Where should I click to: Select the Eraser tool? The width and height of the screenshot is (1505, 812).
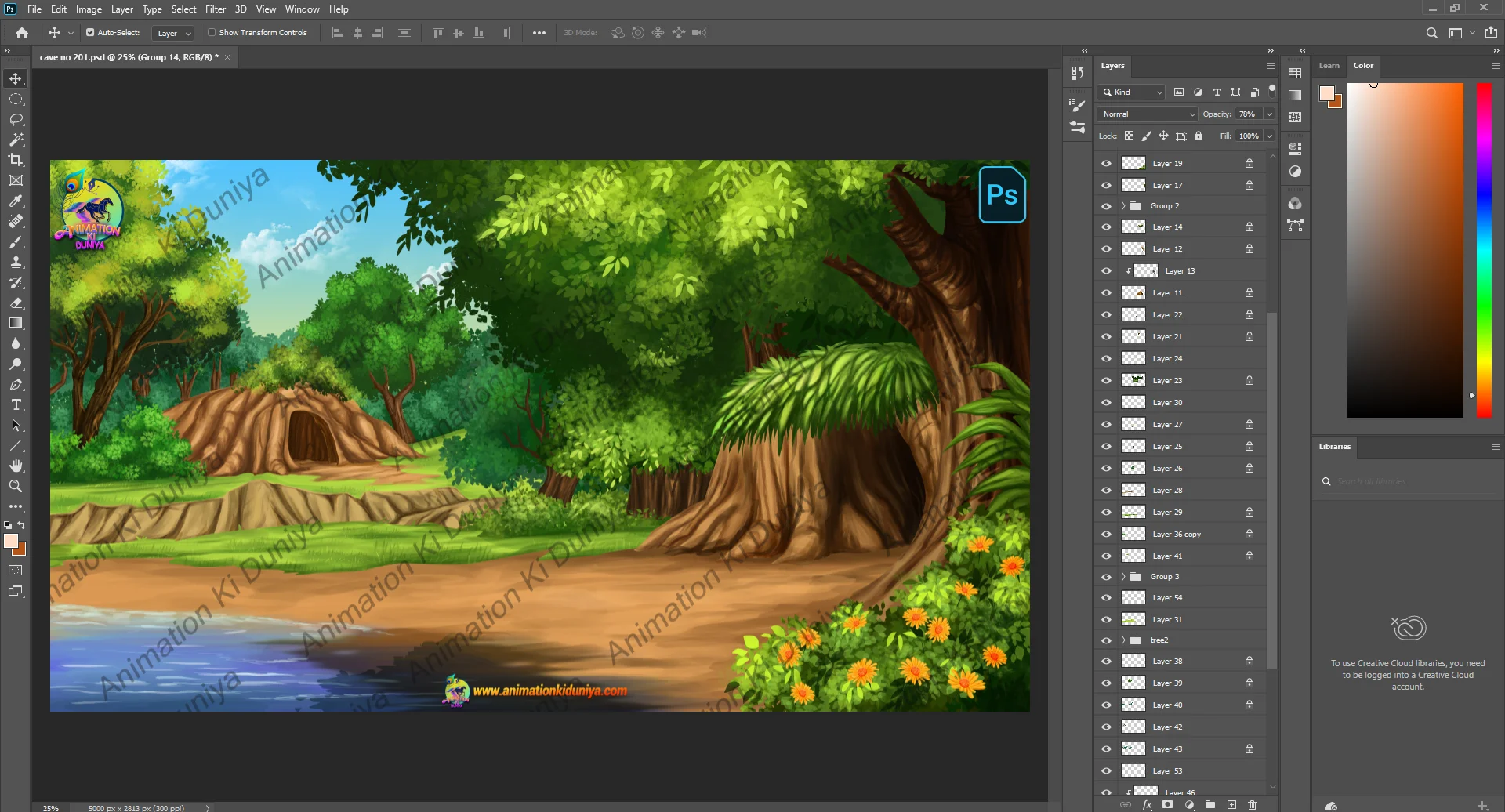(x=16, y=303)
